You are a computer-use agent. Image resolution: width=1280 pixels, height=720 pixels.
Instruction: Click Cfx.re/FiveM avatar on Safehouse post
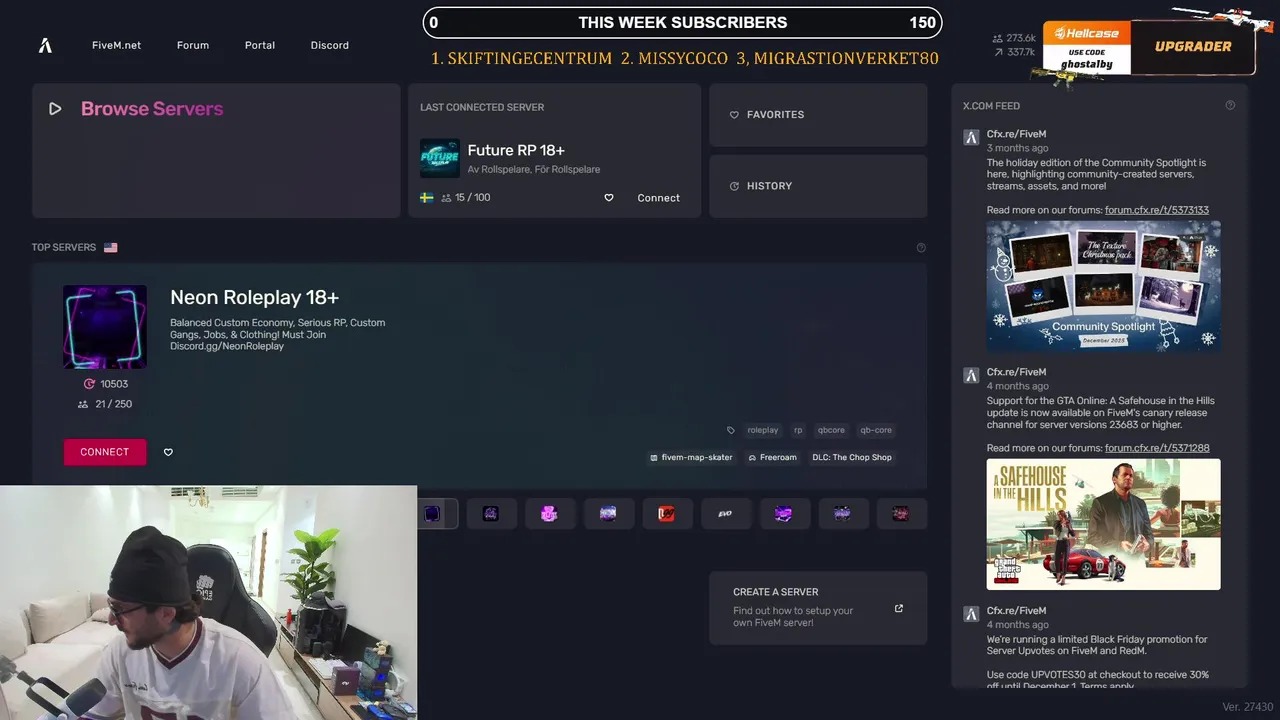point(970,376)
